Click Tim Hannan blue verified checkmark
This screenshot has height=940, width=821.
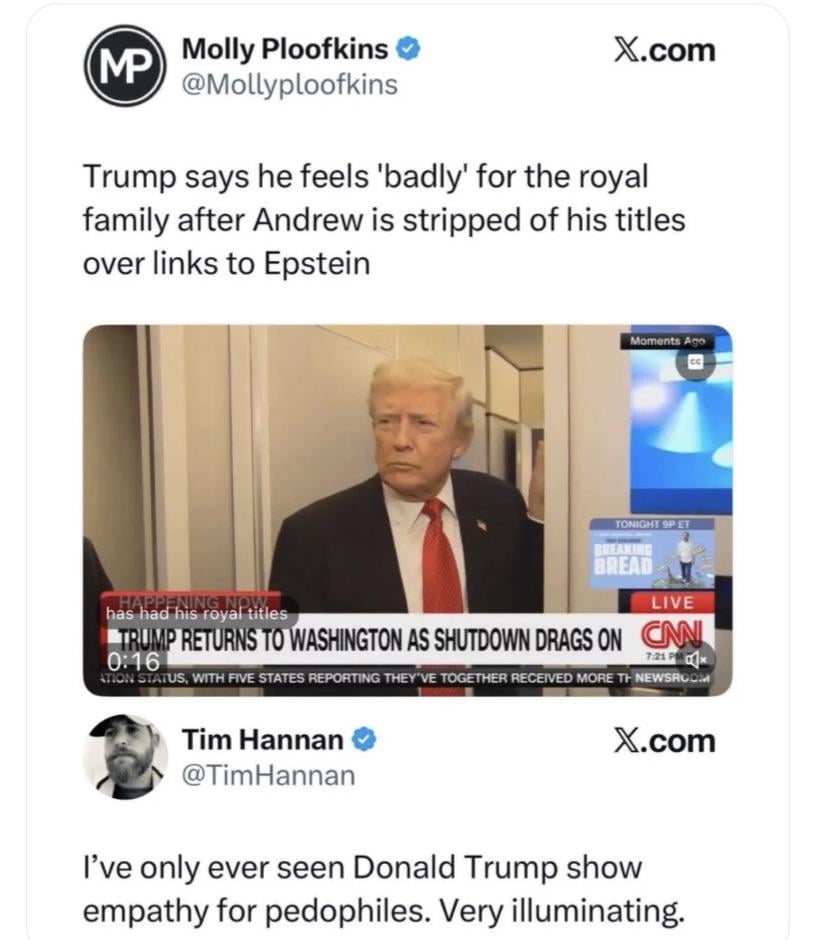tap(363, 739)
